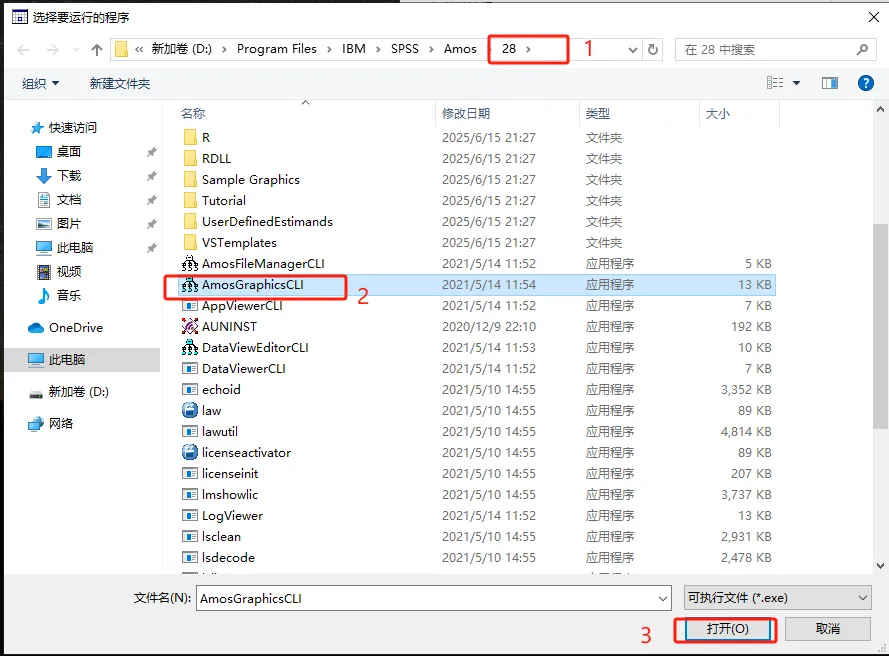Go up one folder level arrow
This screenshot has height=656, width=889.
(x=97, y=50)
